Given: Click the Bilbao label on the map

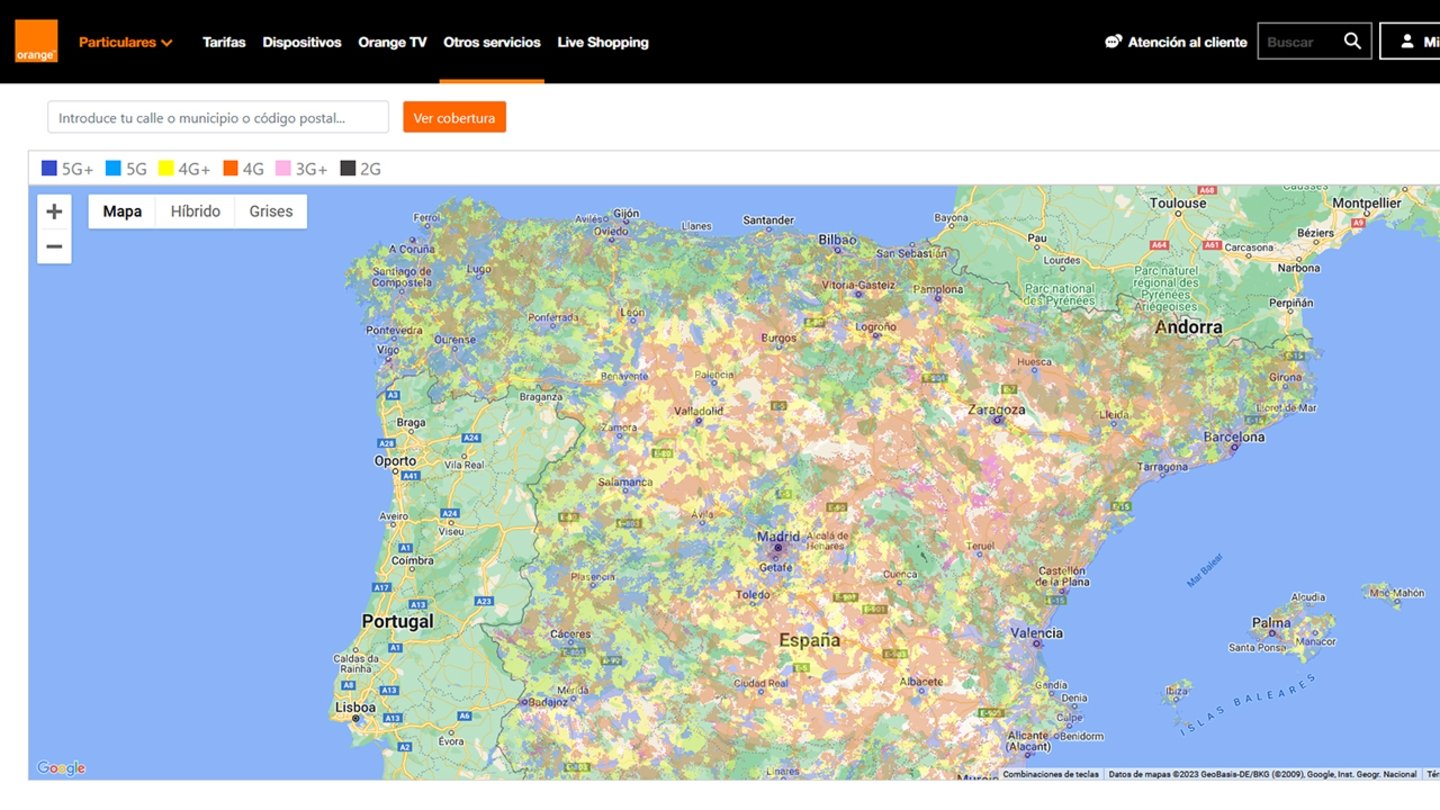Looking at the screenshot, I should (x=837, y=240).
